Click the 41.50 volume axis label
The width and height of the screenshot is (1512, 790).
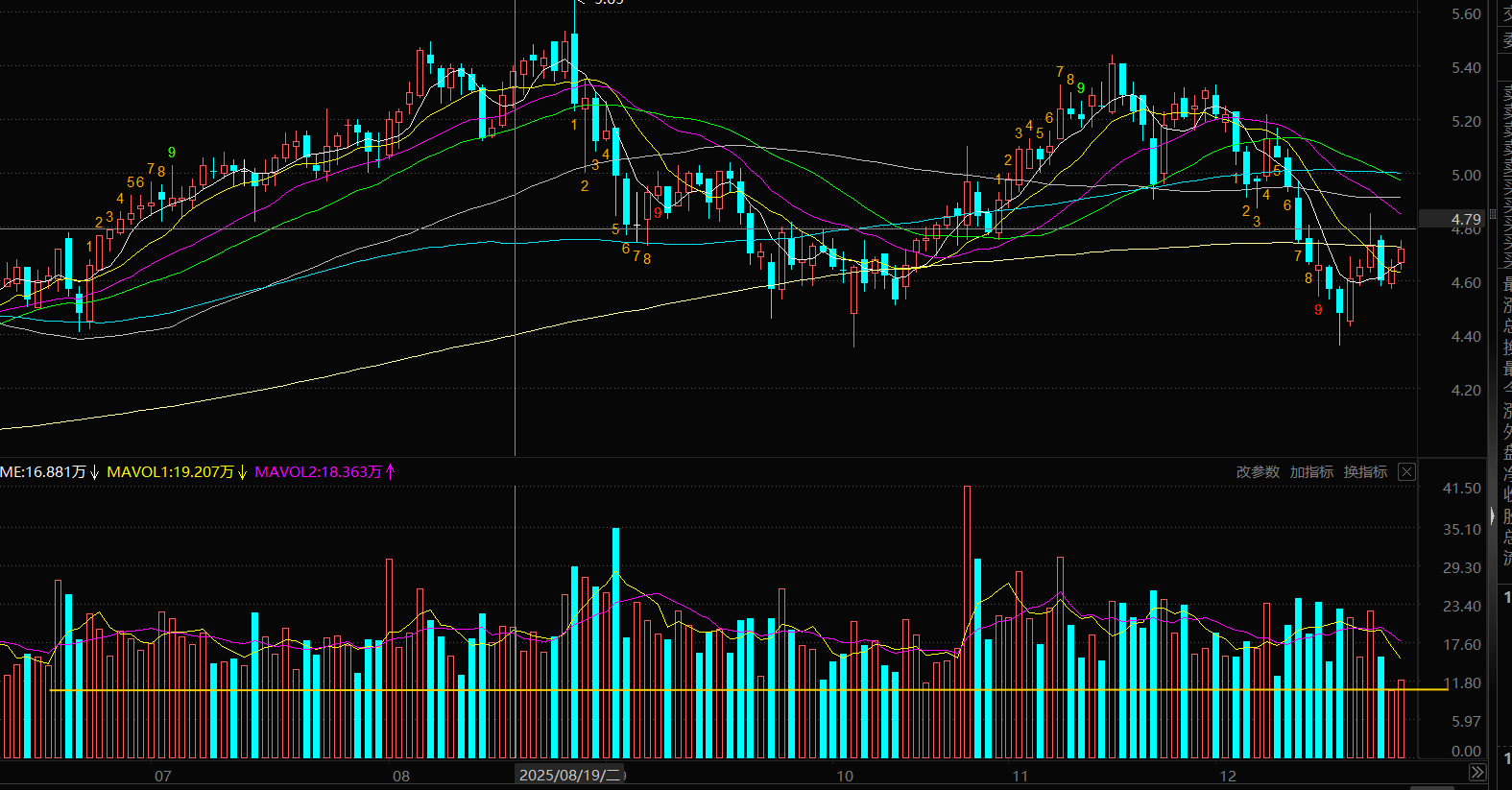[x=1462, y=489]
